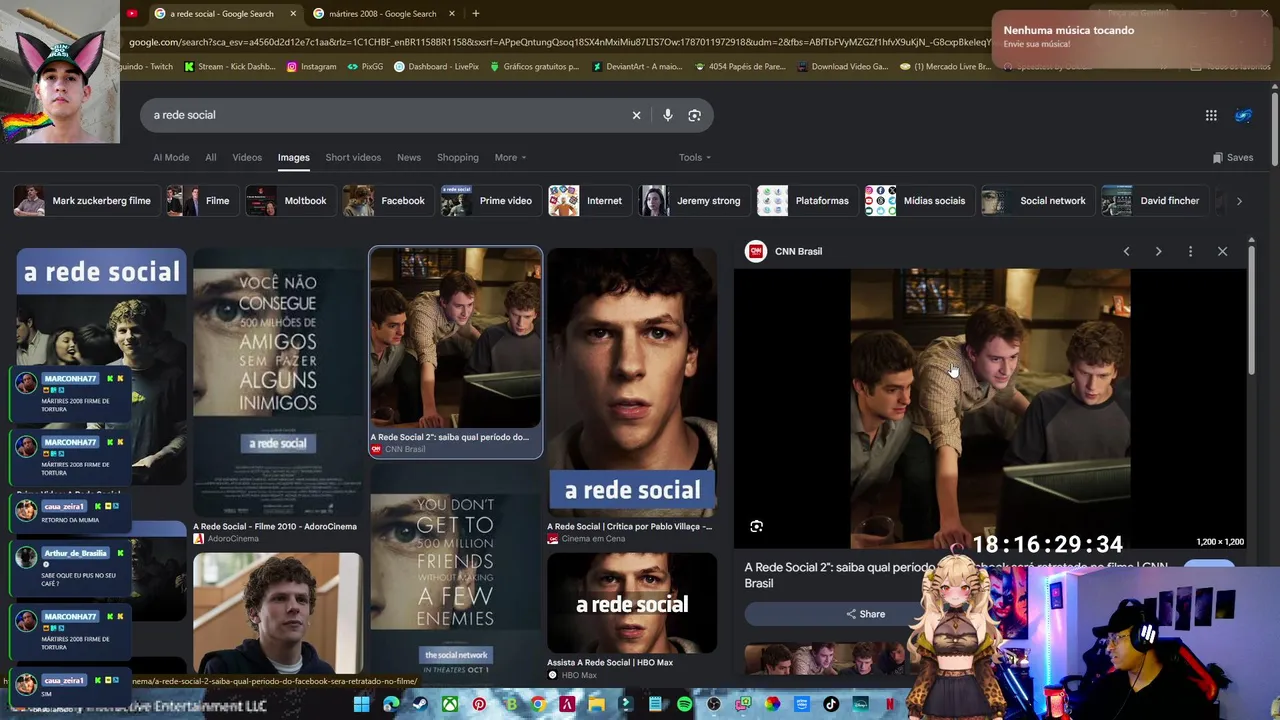Image resolution: width=1280 pixels, height=720 pixels.
Task: Open Disney+ from the taskbar
Action: tap(860, 704)
